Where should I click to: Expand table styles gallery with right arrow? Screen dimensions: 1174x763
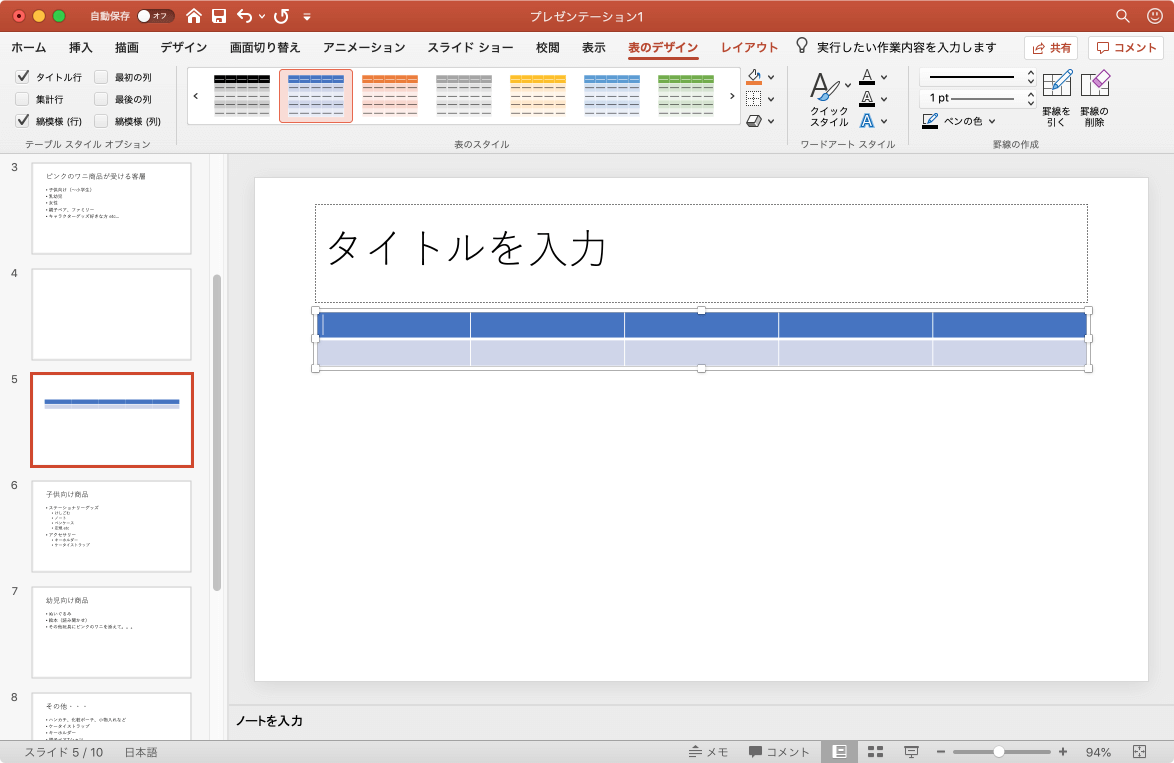[x=732, y=96]
